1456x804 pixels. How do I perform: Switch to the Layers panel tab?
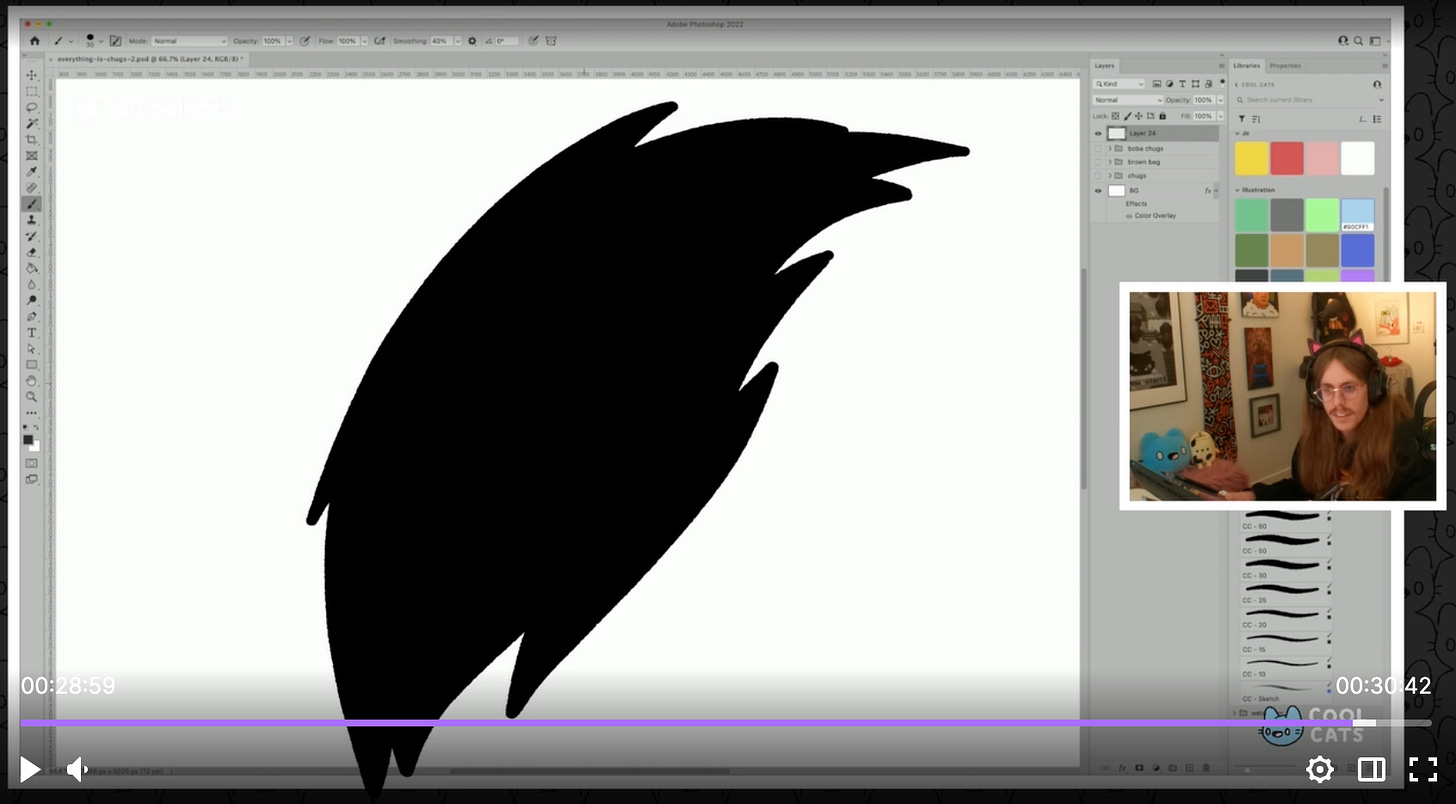(x=1104, y=65)
